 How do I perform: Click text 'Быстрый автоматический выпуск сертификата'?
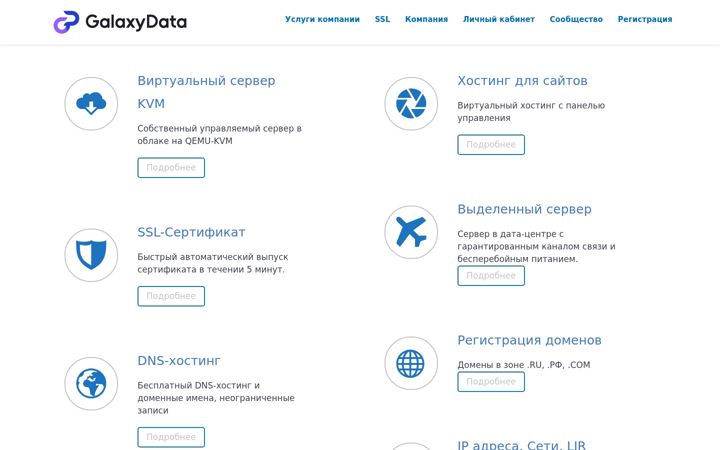point(213,263)
